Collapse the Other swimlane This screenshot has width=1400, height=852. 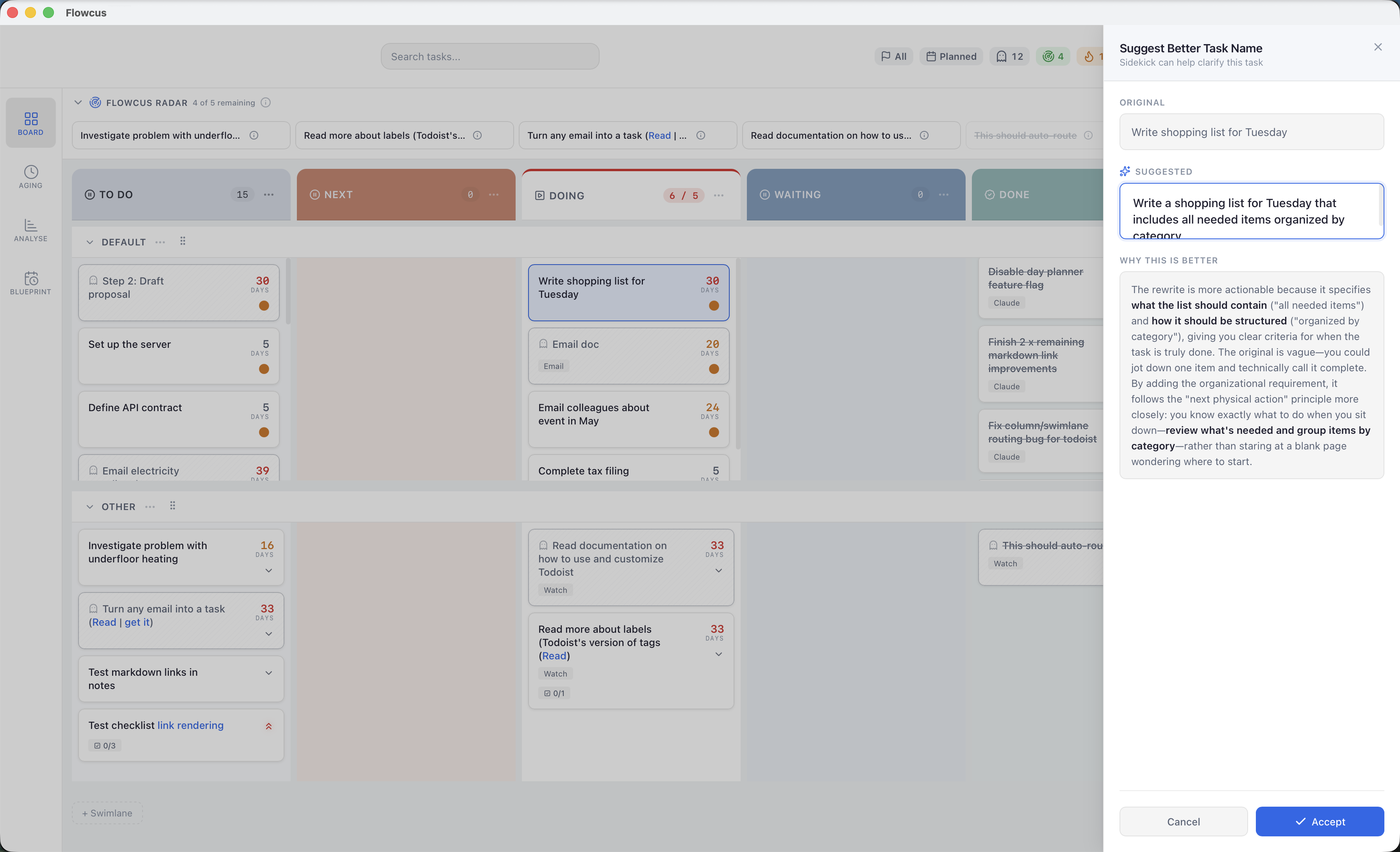pos(89,507)
